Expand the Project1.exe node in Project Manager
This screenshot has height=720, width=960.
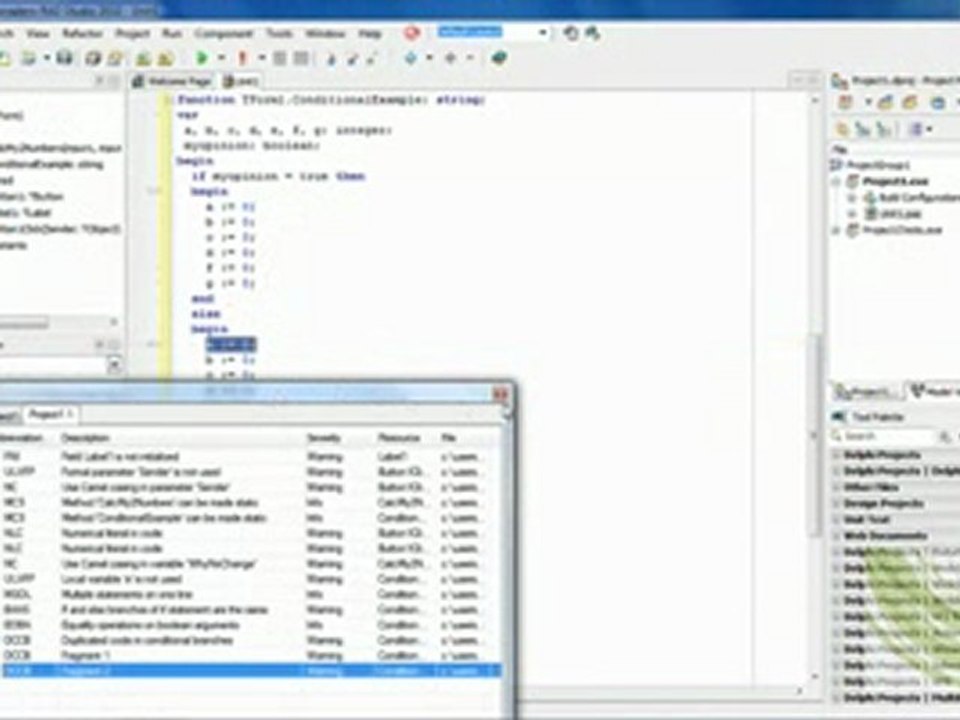pyautogui.click(x=836, y=181)
